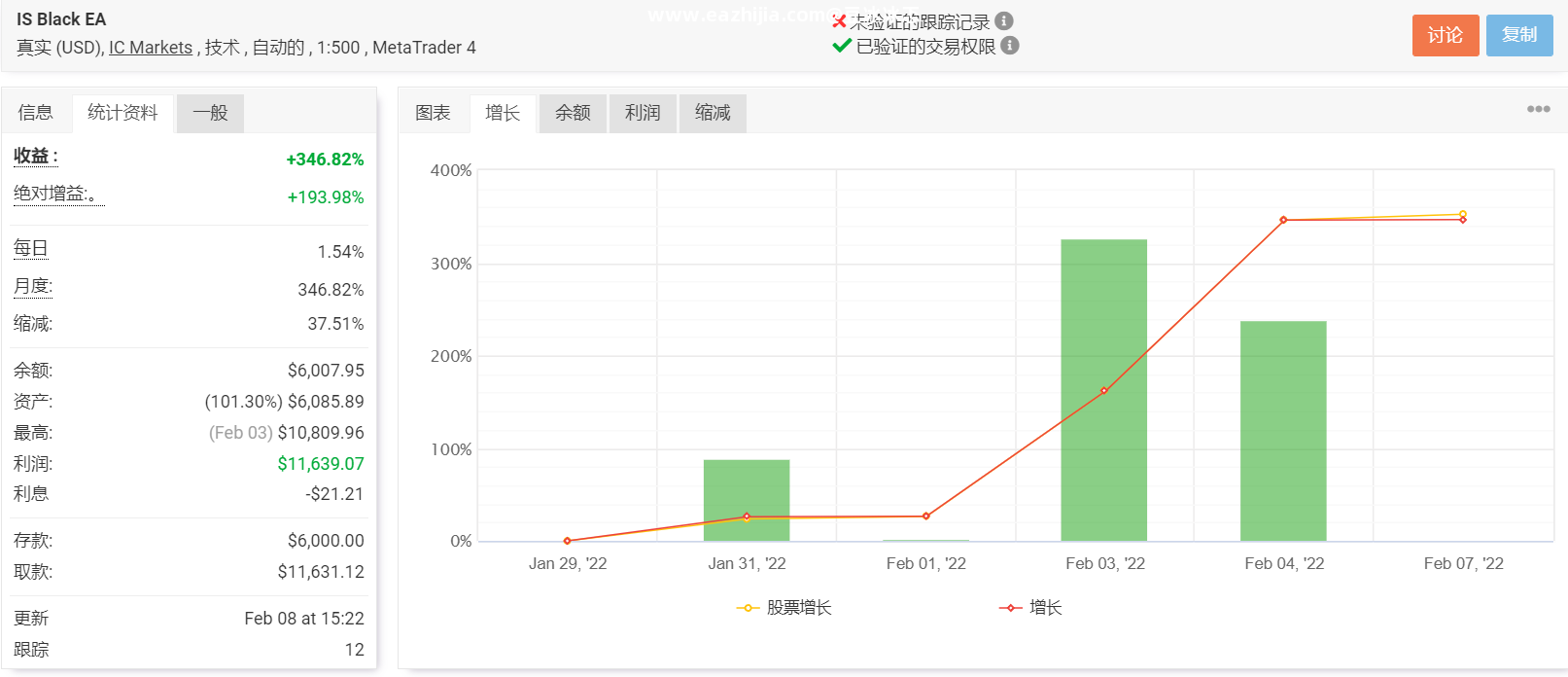Click the Feb 04 growth data point
The width and height of the screenshot is (1568, 677).
pos(1283,221)
